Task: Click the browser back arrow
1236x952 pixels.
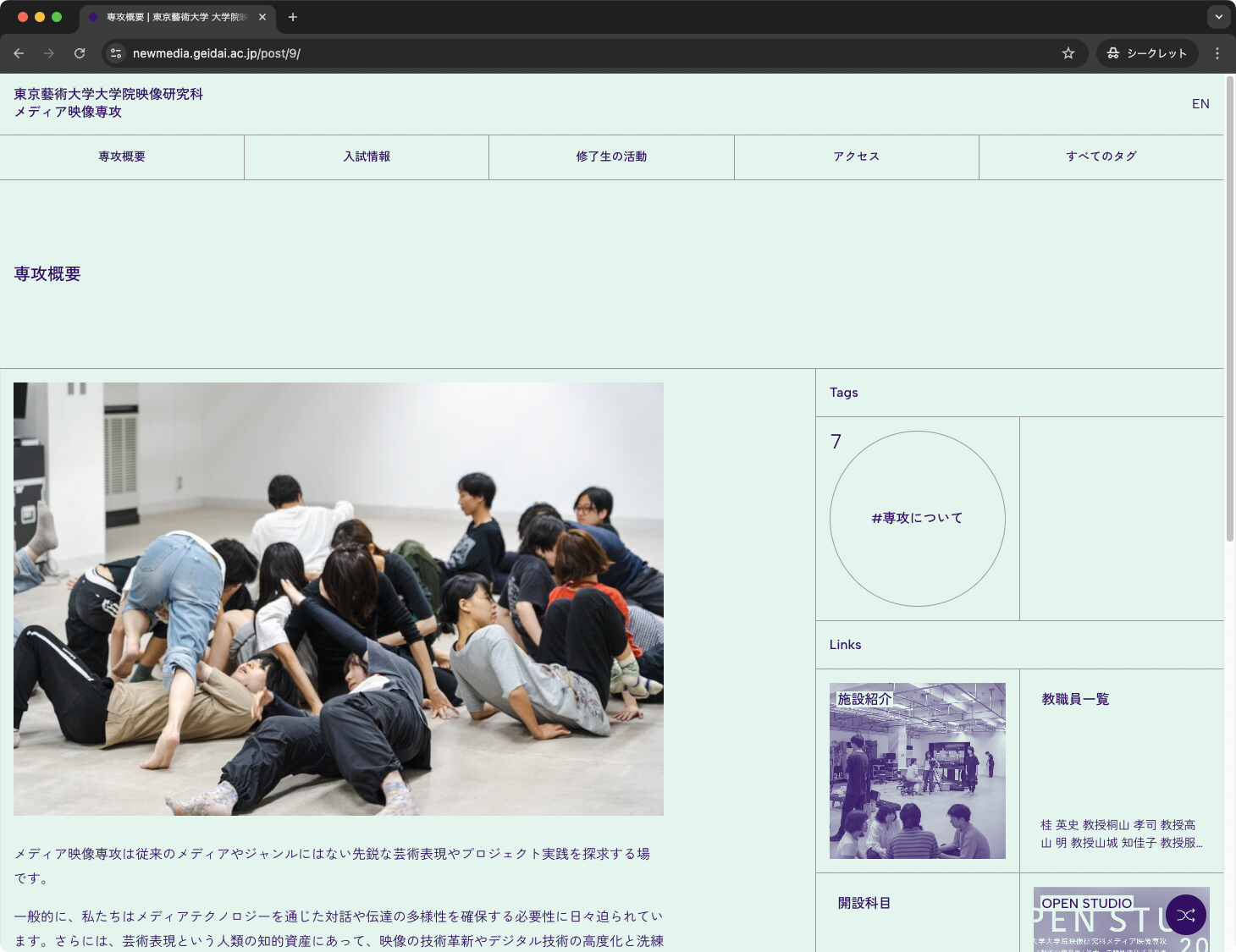Action: [x=19, y=53]
